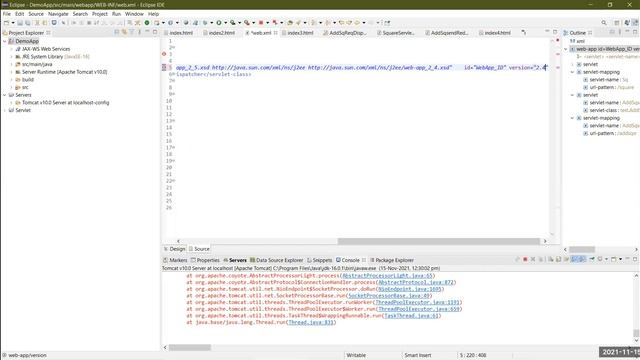Open TaskThread.java:61 stack trace link
The height and width of the screenshot is (360, 640).
coord(411,316)
